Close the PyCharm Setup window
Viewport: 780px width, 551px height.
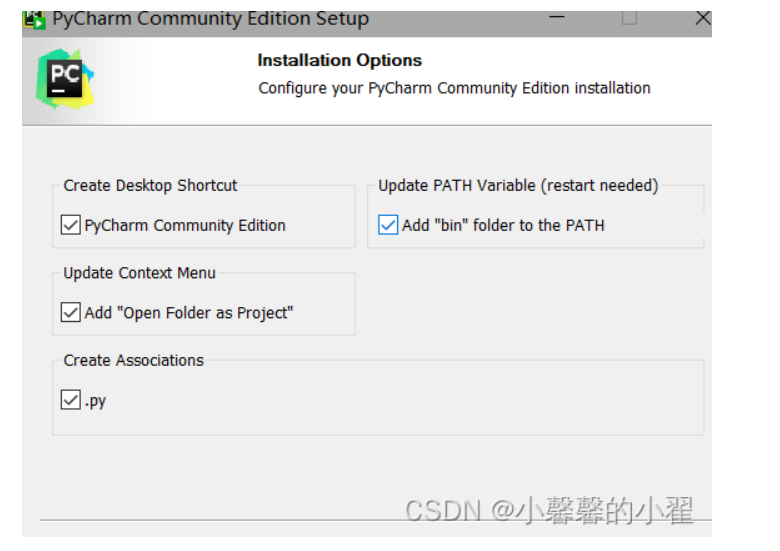(x=702, y=18)
